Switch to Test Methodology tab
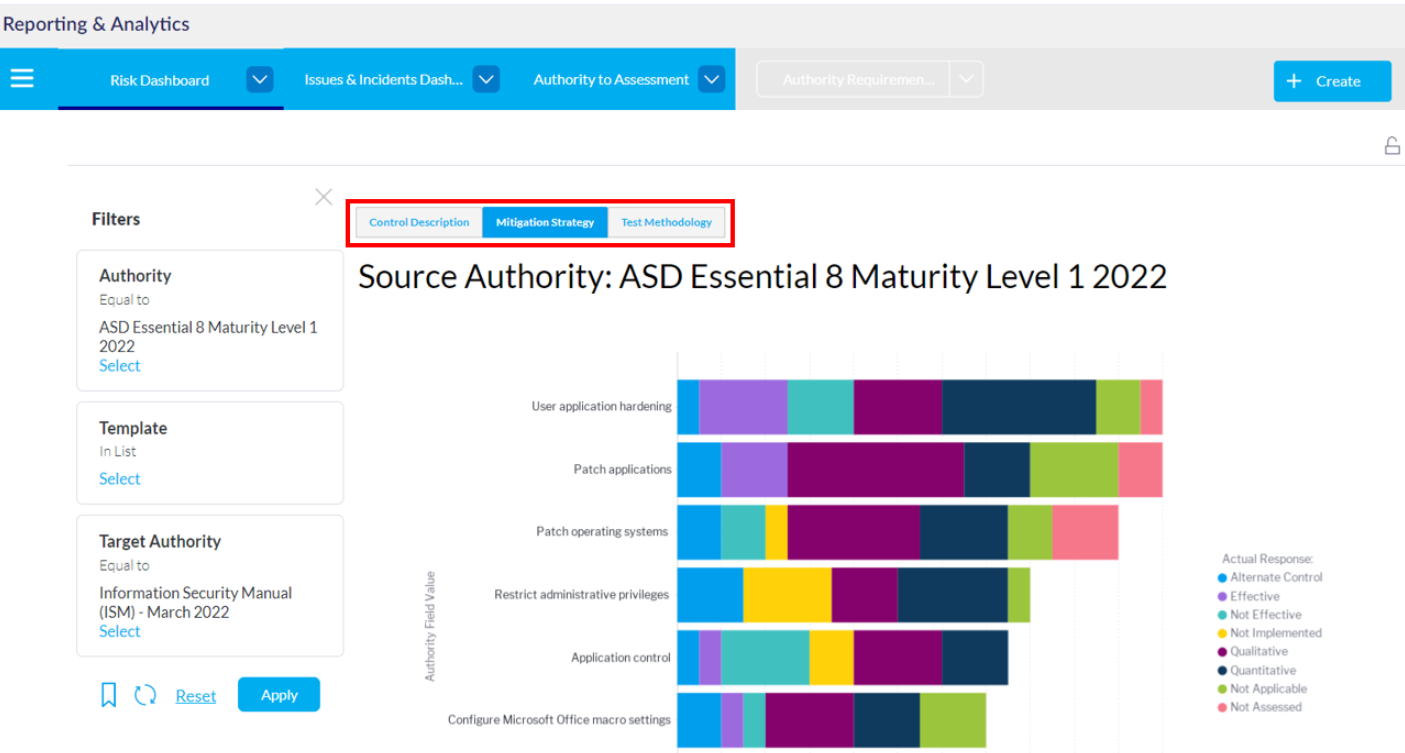 (666, 222)
